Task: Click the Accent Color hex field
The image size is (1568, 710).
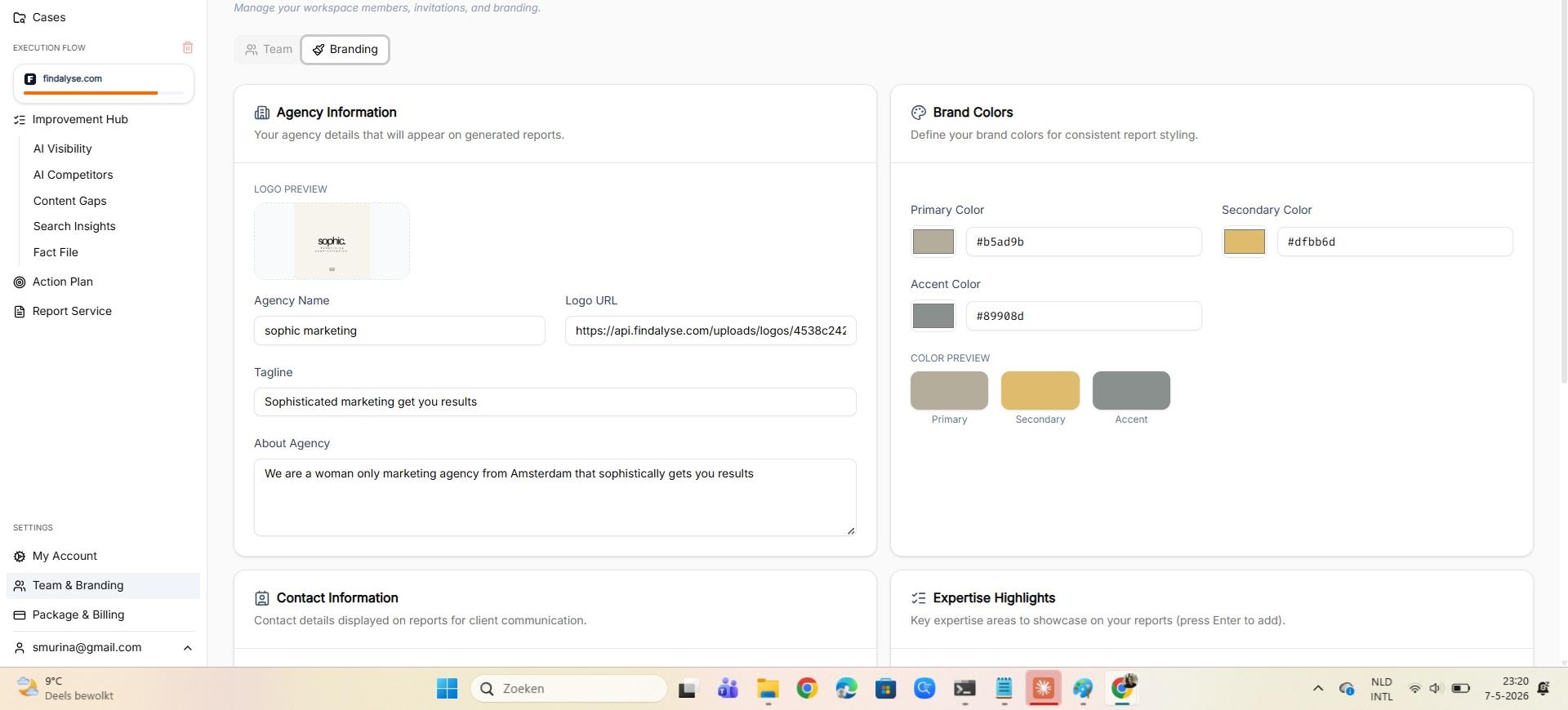Action: point(1084,316)
